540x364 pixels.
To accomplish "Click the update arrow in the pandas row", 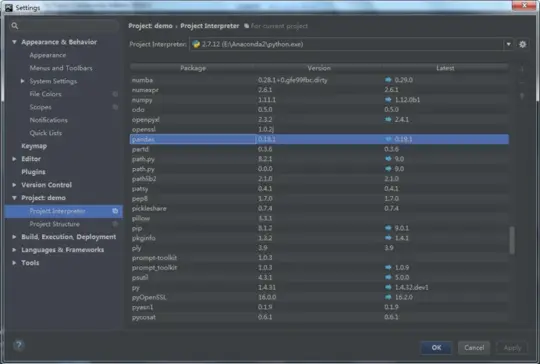I will [x=388, y=139].
